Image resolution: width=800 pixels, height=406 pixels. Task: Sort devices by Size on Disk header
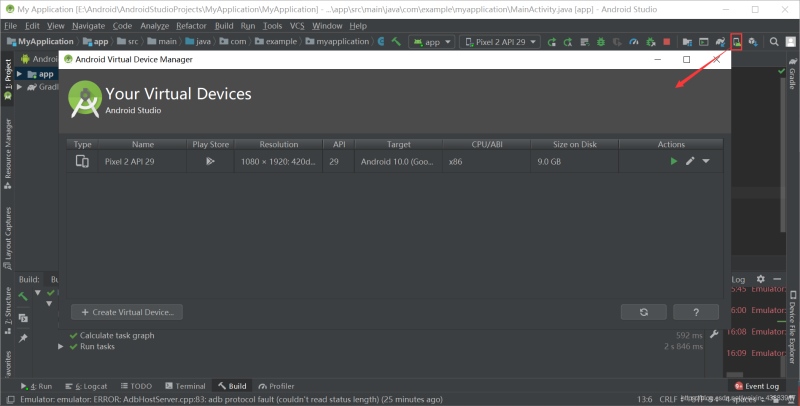[574, 144]
